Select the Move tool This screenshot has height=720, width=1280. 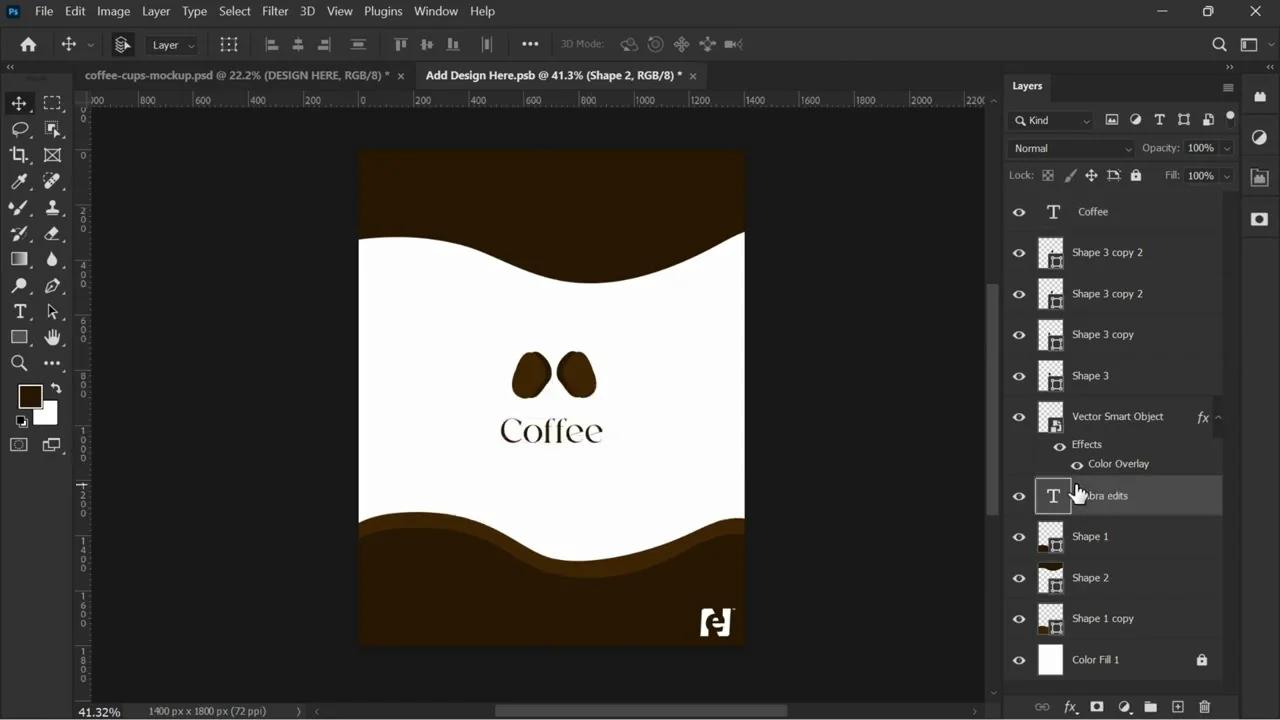click(19, 103)
